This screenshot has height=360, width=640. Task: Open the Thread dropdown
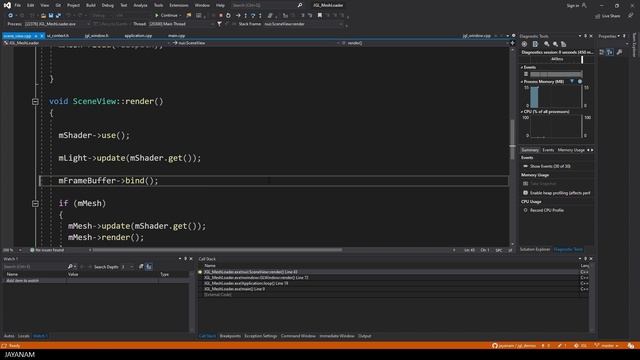(x=181, y=24)
